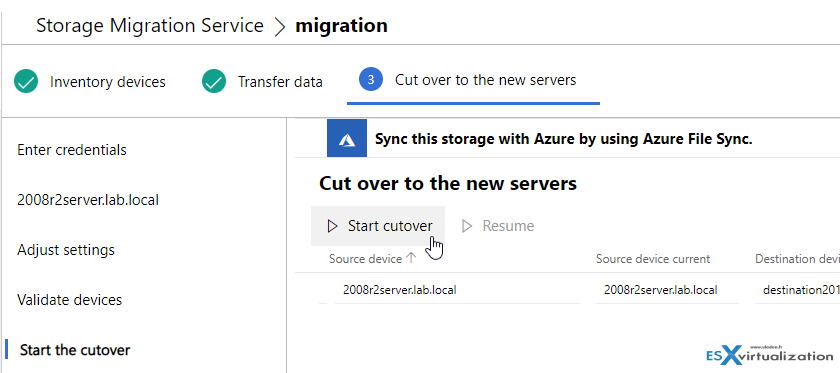Select 2008r2server.lab.local in the sidebar
This screenshot has width=840, height=373.
tap(88, 200)
